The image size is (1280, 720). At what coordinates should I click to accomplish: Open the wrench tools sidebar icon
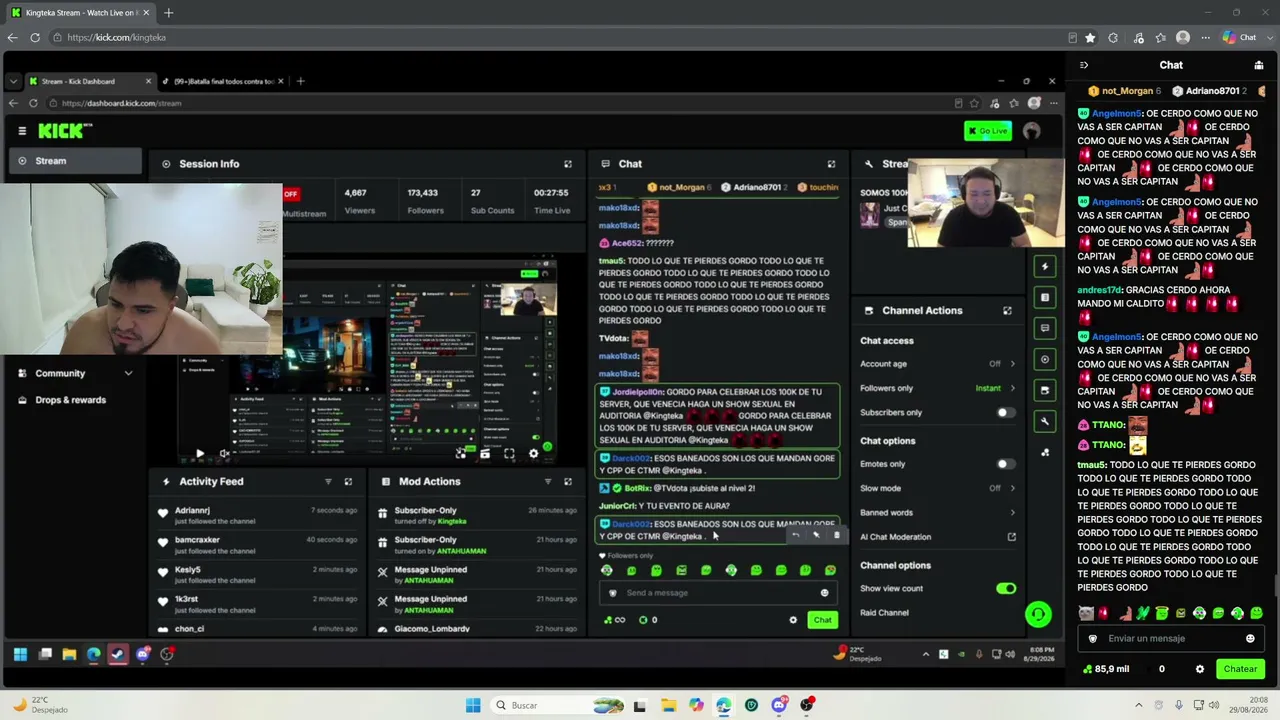(1045, 421)
